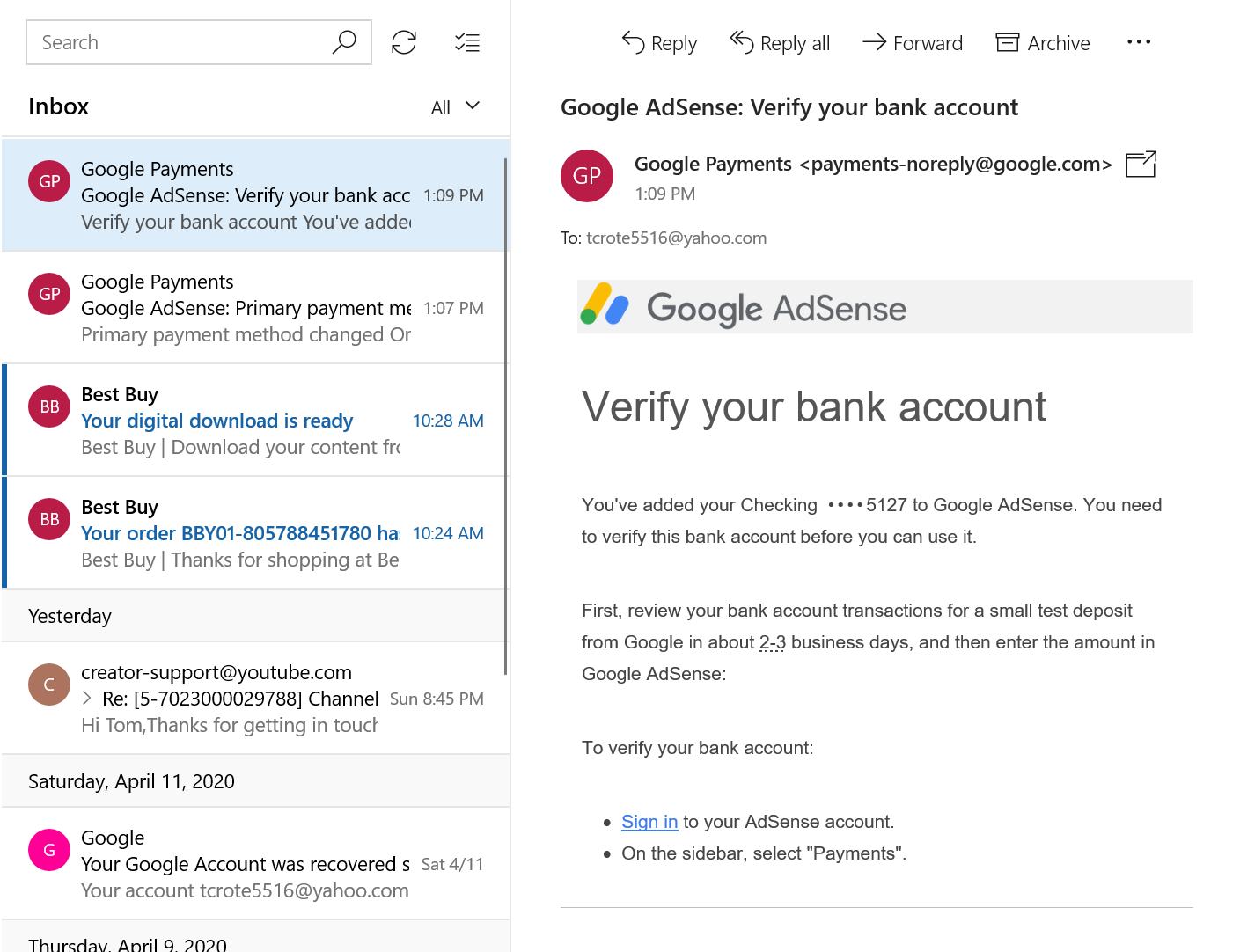This screenshot has width=1240, height=952.
Task: Click the 10:28 AM timestamp in list
Action: click(448, 421)
